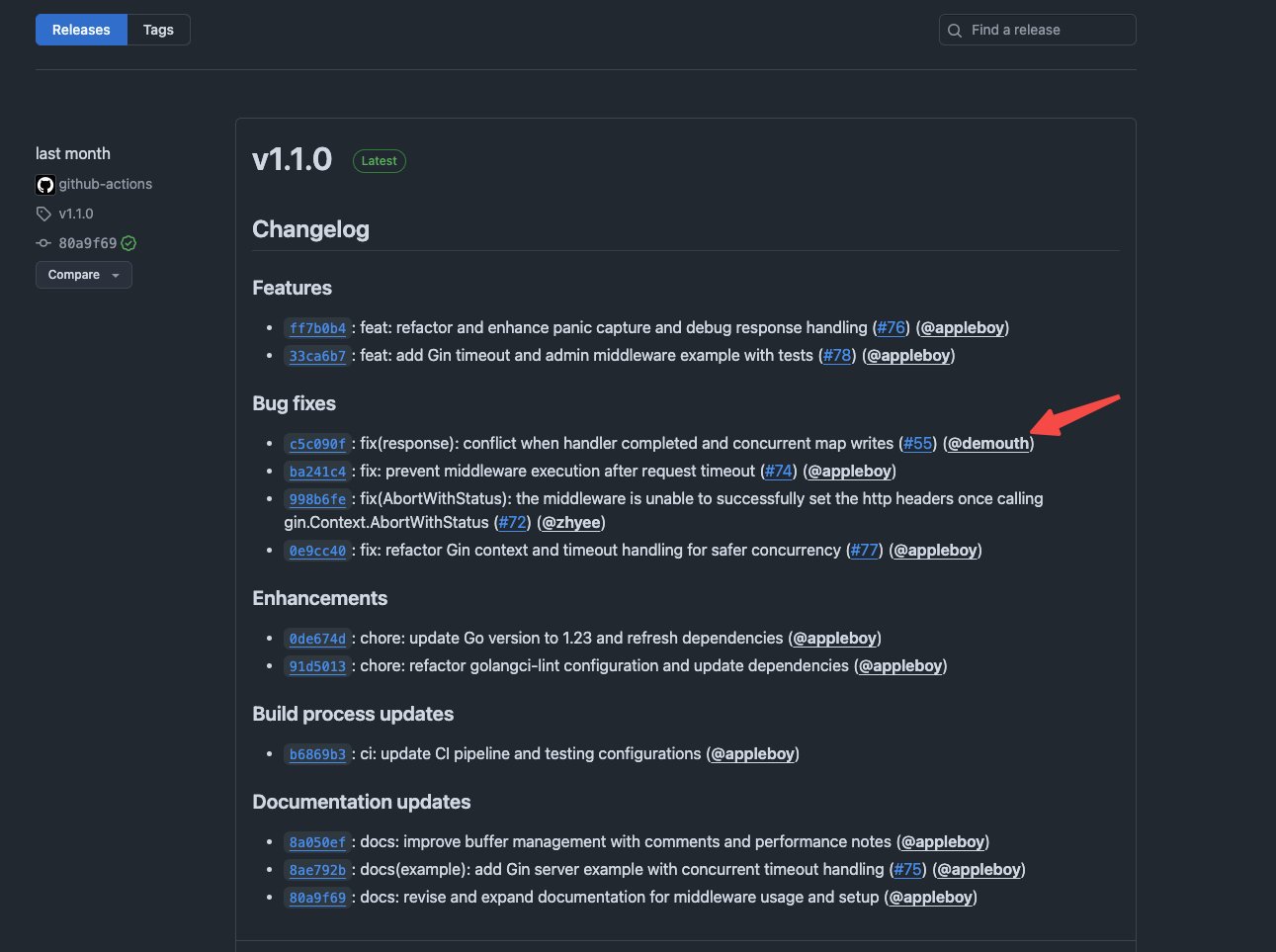This screenshot has width=1276, height=952.
Task: Open commit 8ae792b
Action: coord(317,870)
